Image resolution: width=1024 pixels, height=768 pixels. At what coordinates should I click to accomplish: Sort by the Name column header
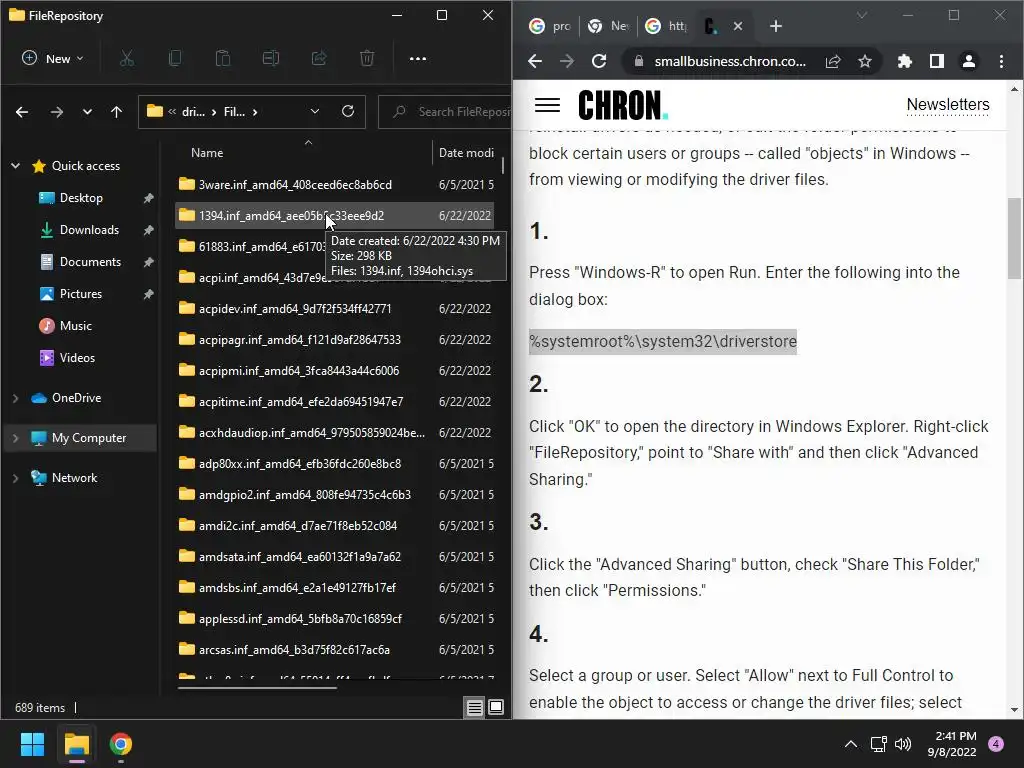tap(207, 153)
